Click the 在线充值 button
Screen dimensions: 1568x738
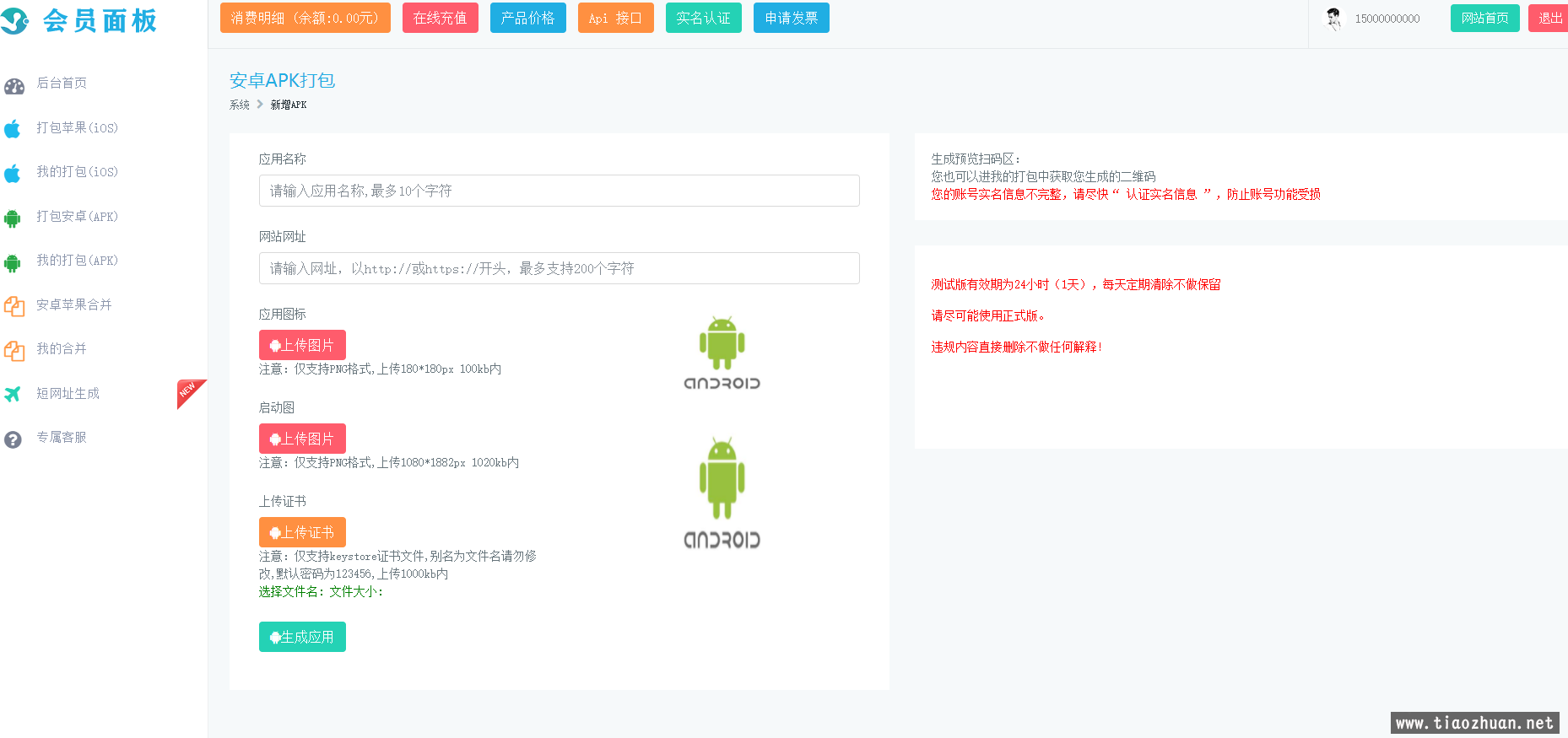point(441,18)
